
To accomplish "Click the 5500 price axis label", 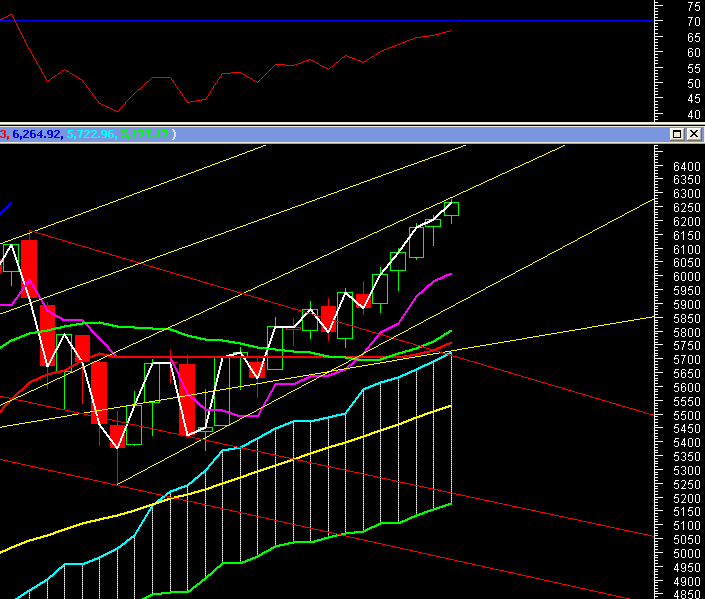I will pyautogui.click(x=687, y=416).
